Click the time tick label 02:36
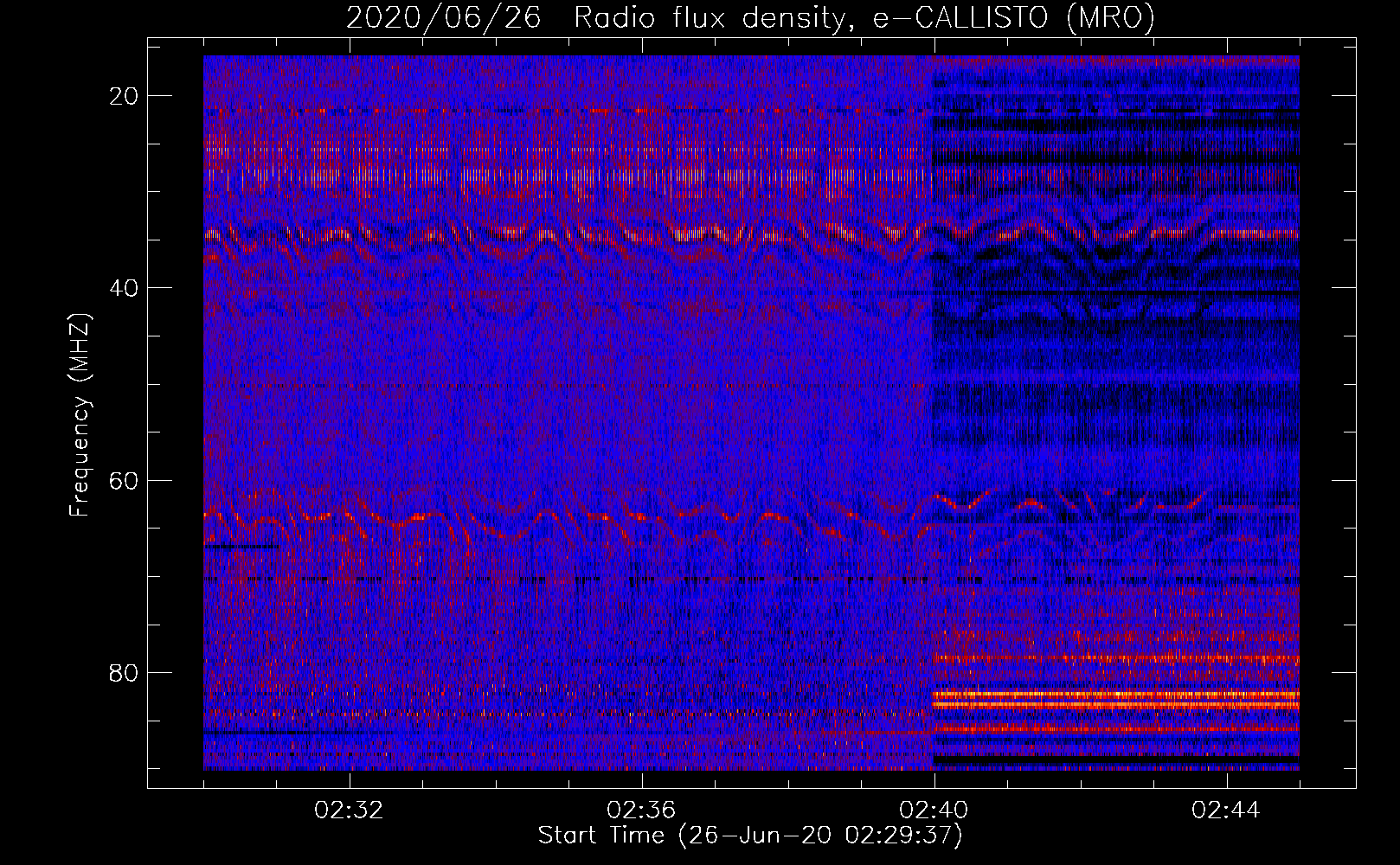The height and width of the screenshot is (865, 1400). tap(641, 811)
